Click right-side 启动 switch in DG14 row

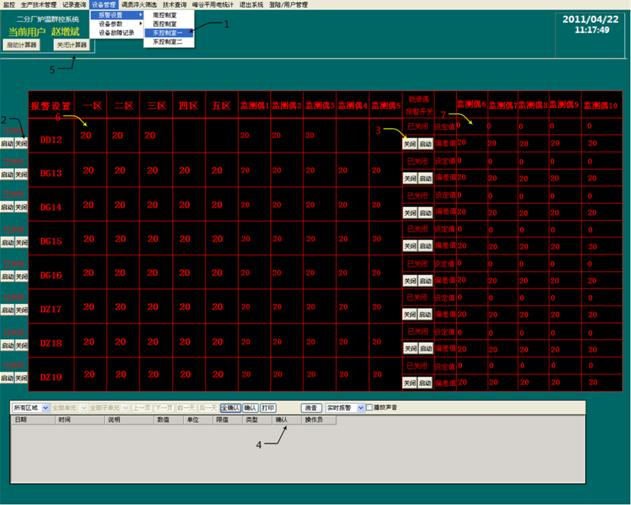pos(424,213)
